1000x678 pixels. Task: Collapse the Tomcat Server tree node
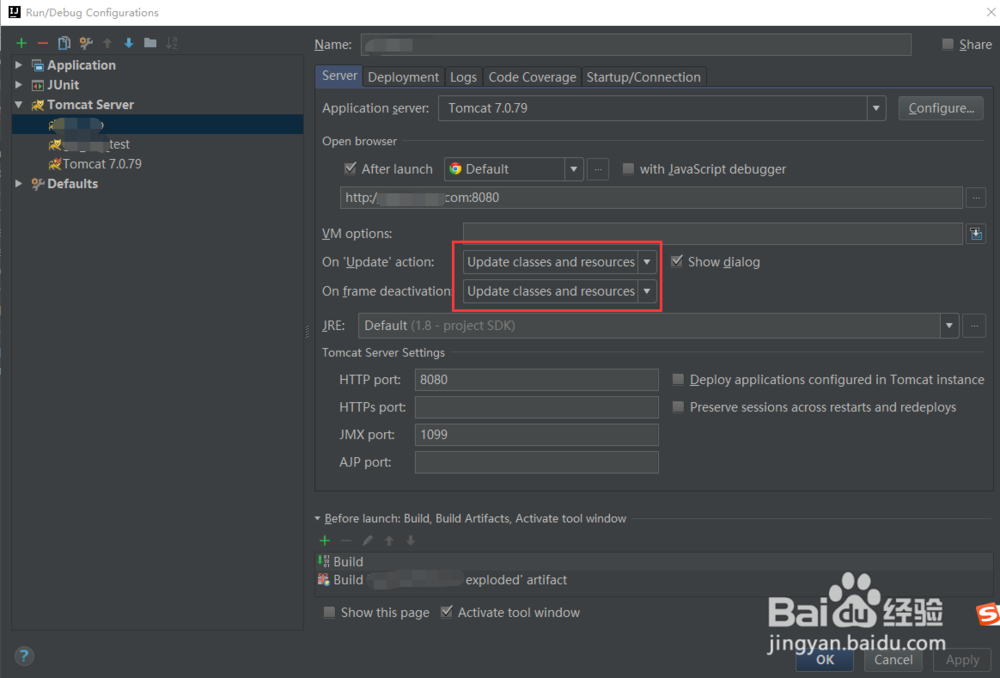tap(18, 105)
